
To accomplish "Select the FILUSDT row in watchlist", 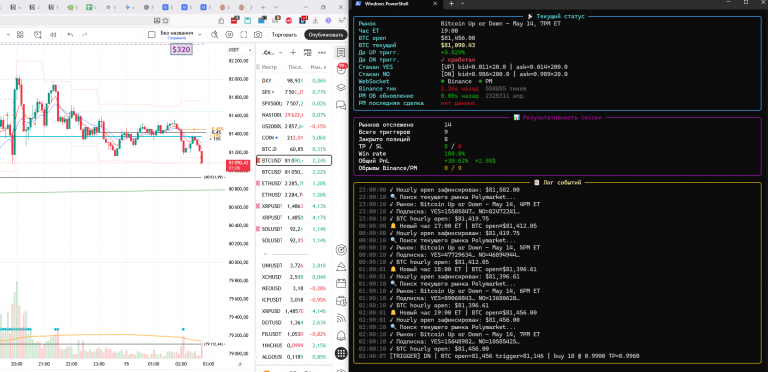I will click(x=294, y=334).
